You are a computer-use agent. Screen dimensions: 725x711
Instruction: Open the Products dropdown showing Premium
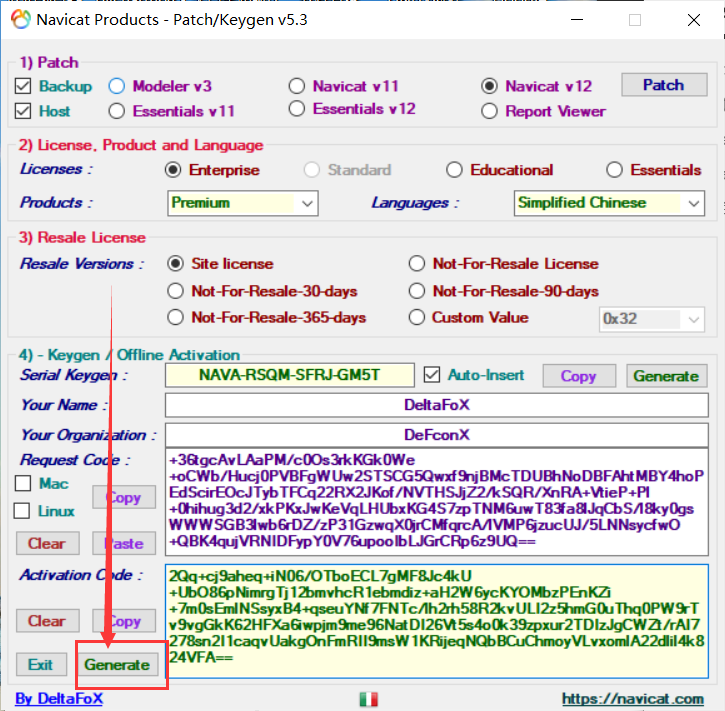coord(243,203)
